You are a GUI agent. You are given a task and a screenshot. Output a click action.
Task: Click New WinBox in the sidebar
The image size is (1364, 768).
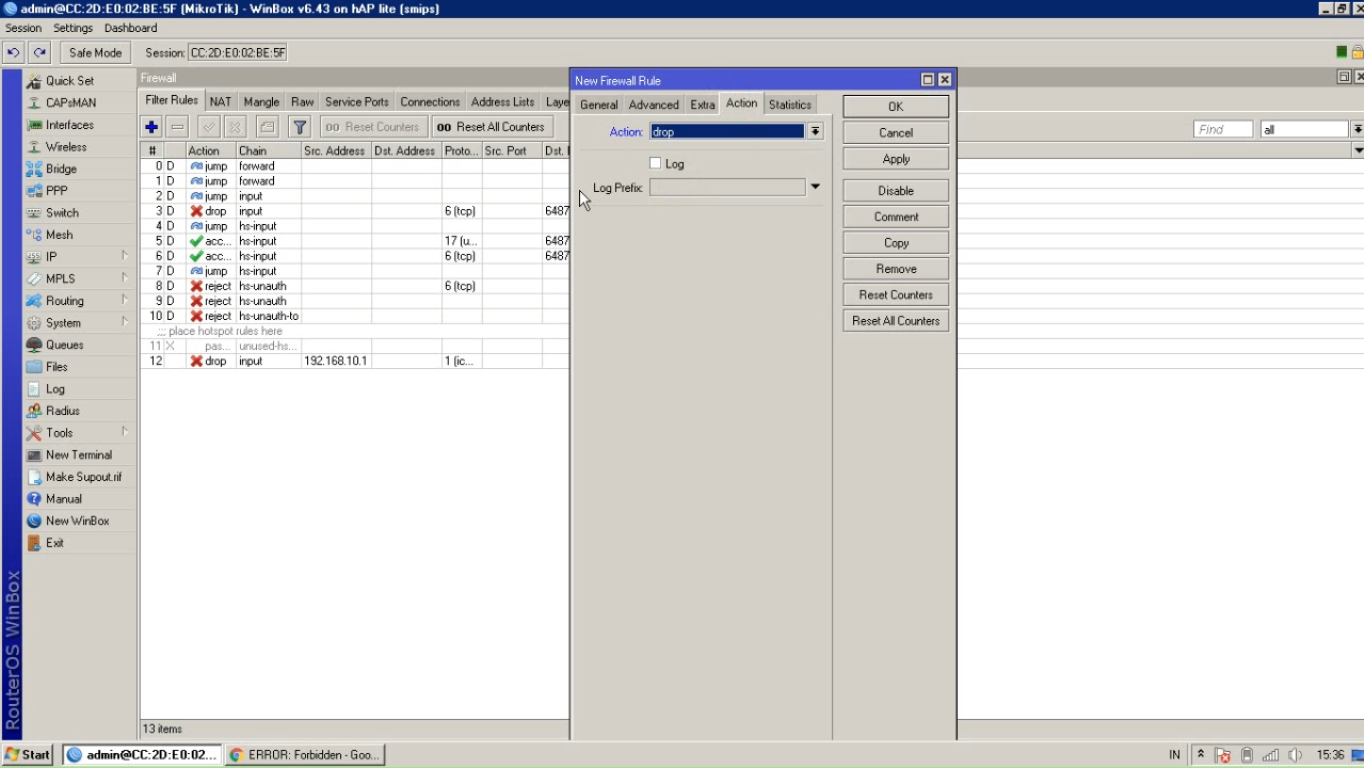point(79,521)
